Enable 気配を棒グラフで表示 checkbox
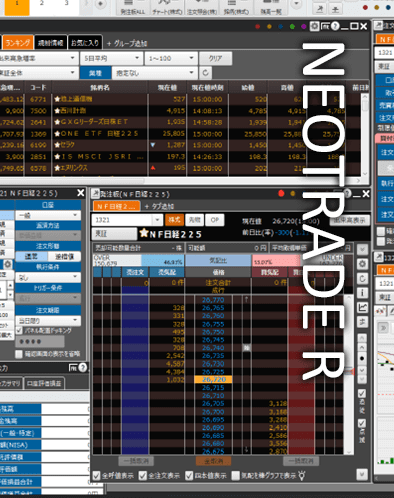 [x=236, y=476]
